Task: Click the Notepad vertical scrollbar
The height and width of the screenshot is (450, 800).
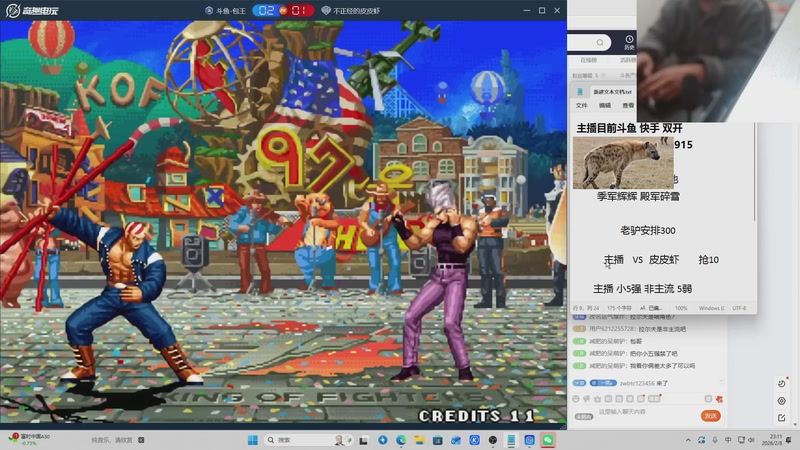Action: point(755,171)
